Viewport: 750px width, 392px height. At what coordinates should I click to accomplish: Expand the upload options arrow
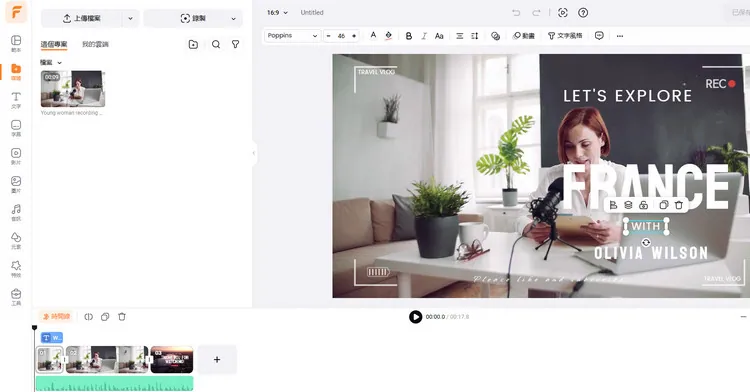coord(131,18)
